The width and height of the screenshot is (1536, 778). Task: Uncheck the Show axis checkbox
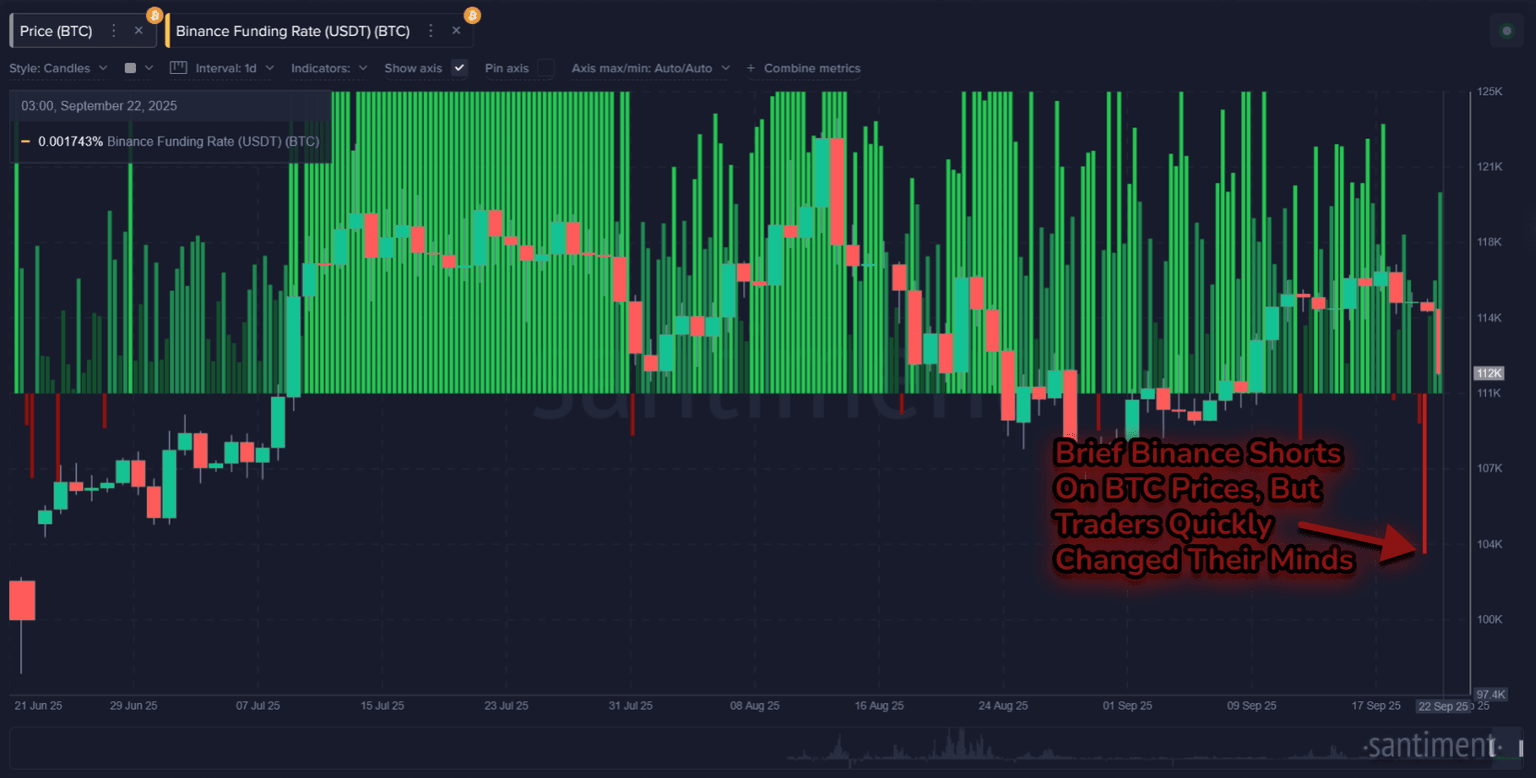click(459, 68)
